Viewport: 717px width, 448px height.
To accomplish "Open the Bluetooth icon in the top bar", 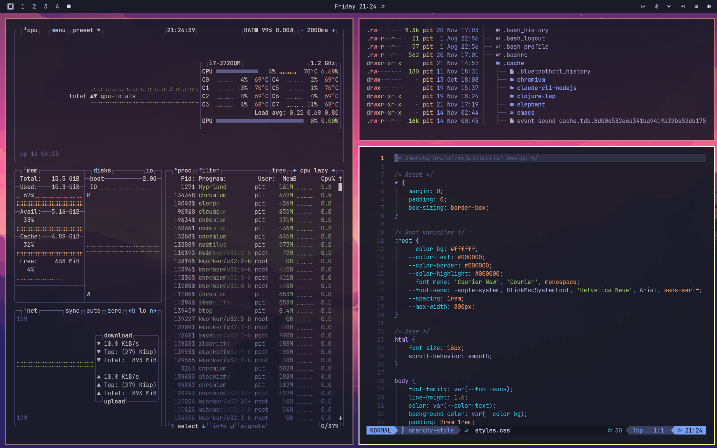I will click(x=656, y=6).
